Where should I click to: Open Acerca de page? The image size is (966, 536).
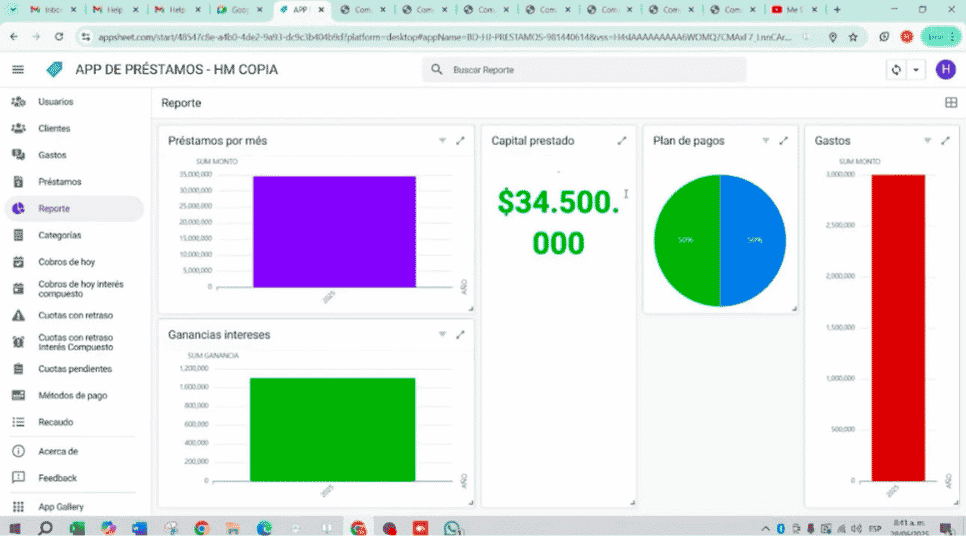click(x=74, y=451)
